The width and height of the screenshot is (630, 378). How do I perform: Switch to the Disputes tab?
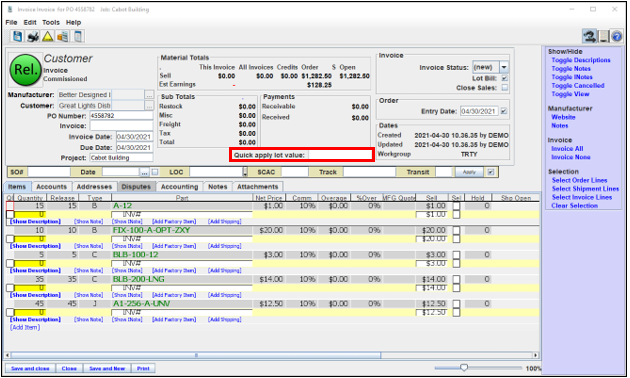[x=136, y=187]
